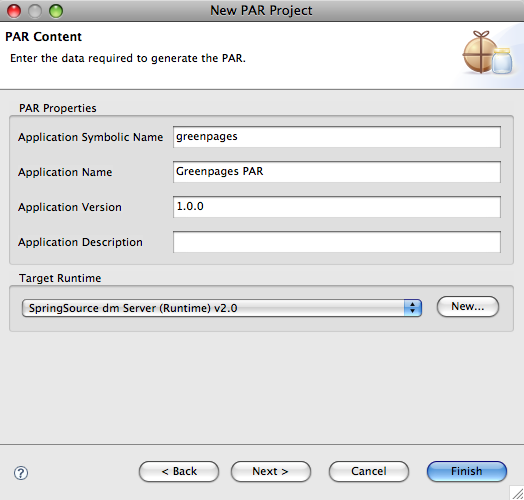Go to the Next wizard page
This screenshot has width=524, height=500.
pos(271,471)
